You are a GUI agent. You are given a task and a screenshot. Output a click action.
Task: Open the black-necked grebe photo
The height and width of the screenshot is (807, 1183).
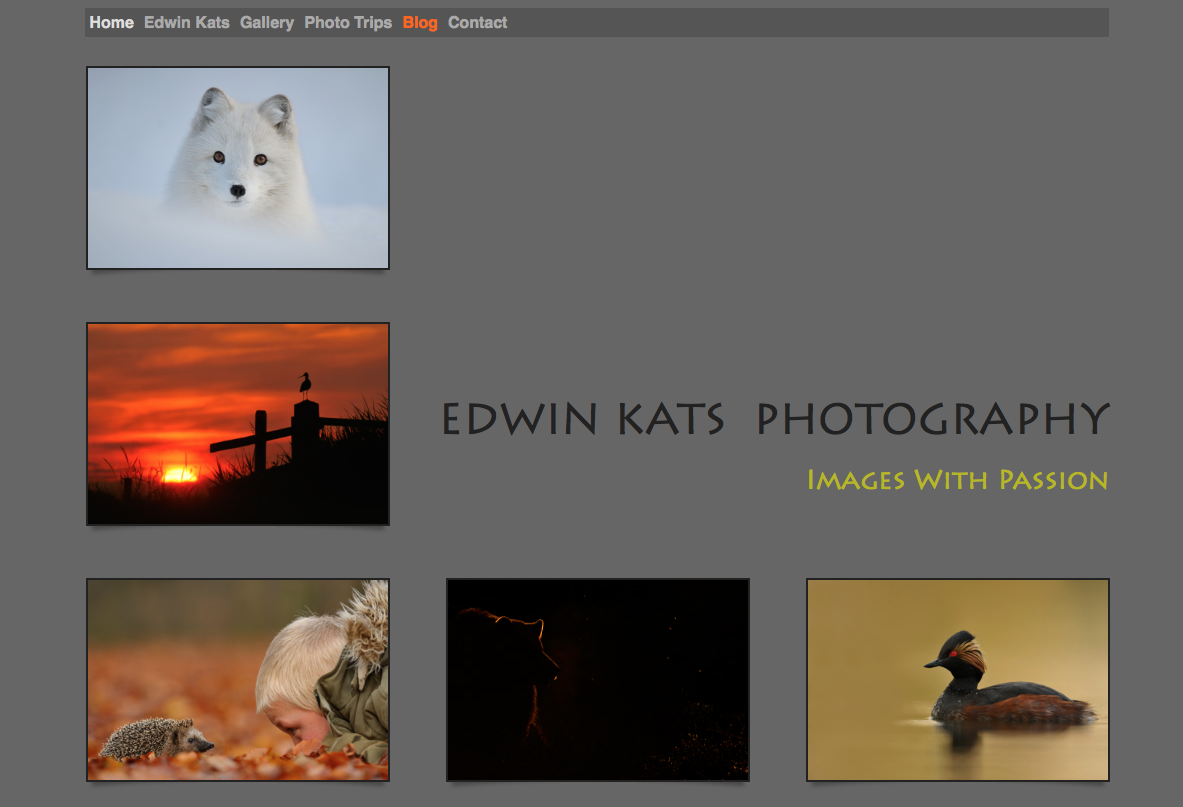(x=958, y=679)
